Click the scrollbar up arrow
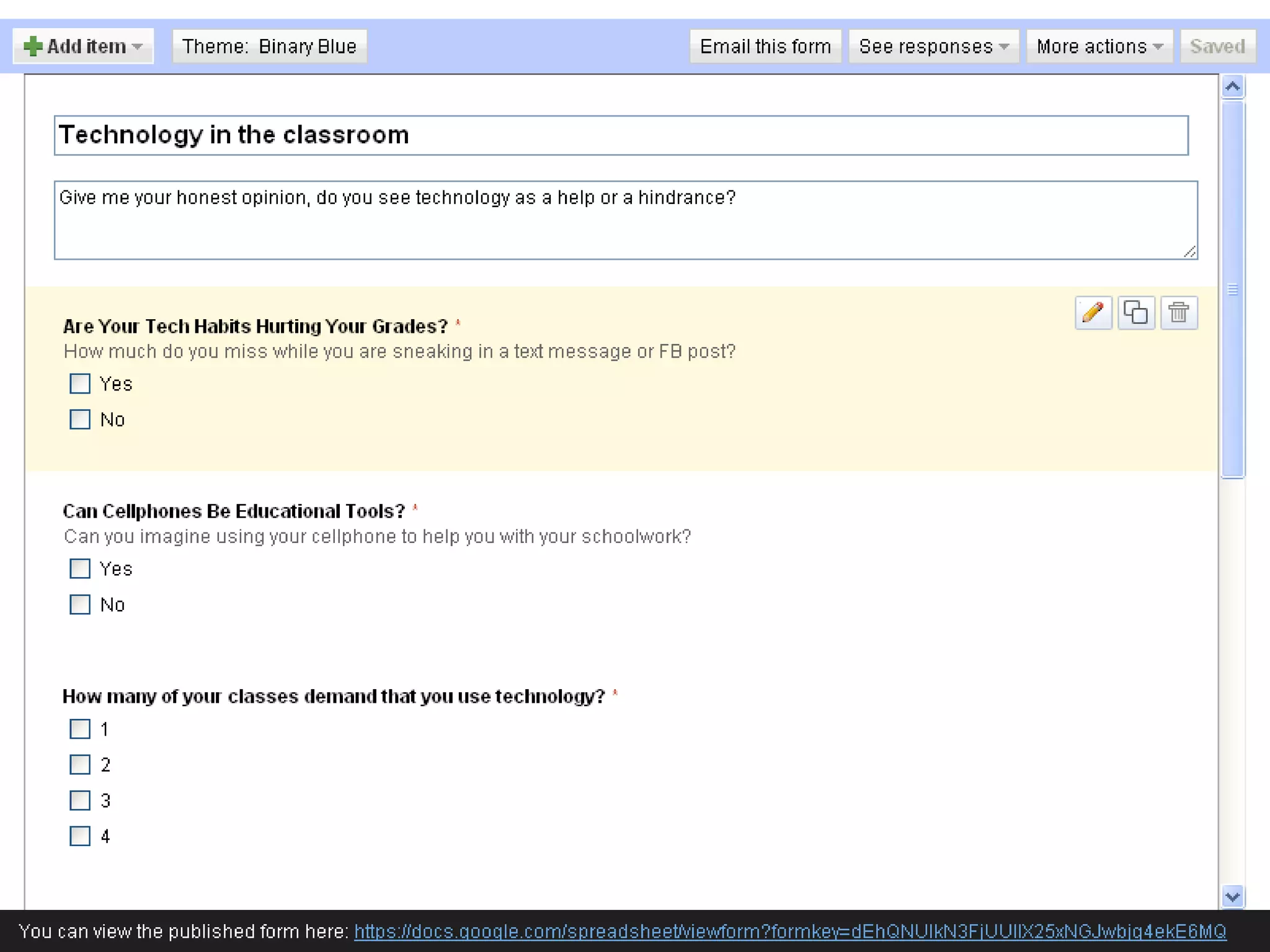The height and width of the screenshot is (952, 1270). pyautogui.click(x=1232, y=87)
